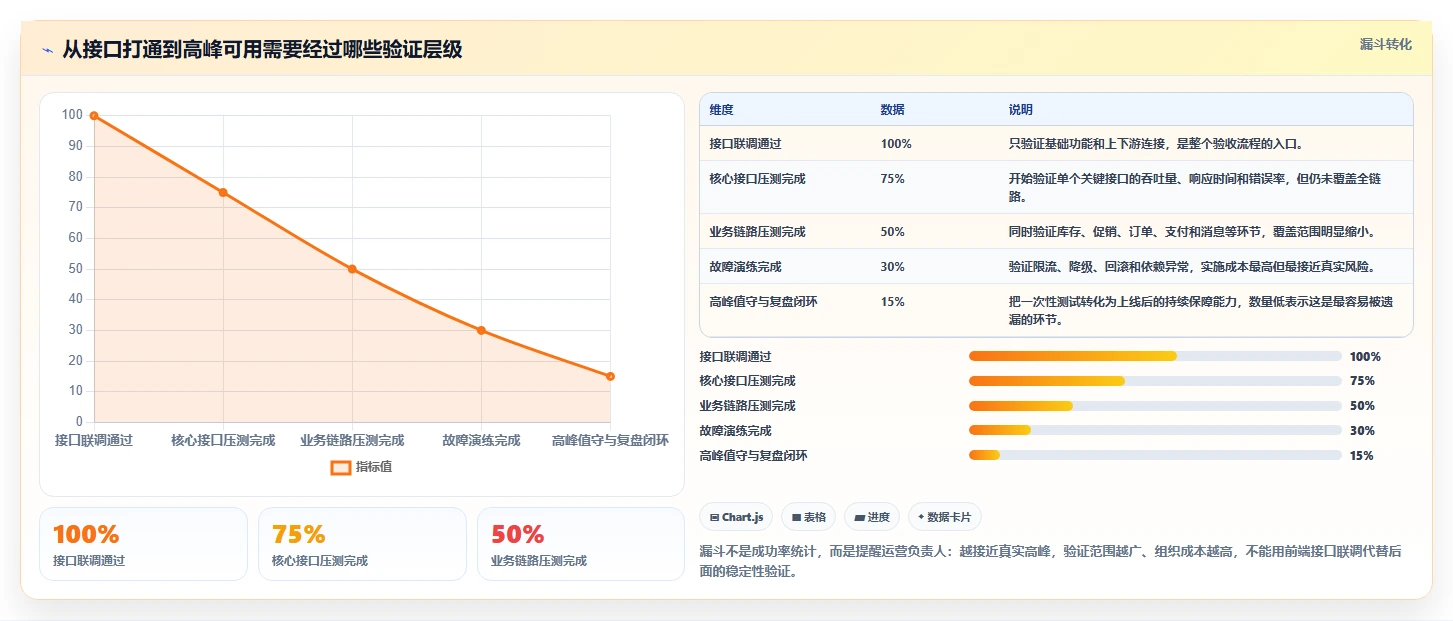The height and width of the screenshot is (621, 1453).
Task: Click the 高峰值守与复盘闭环 x-axis label
Action: tap(610, 440)
